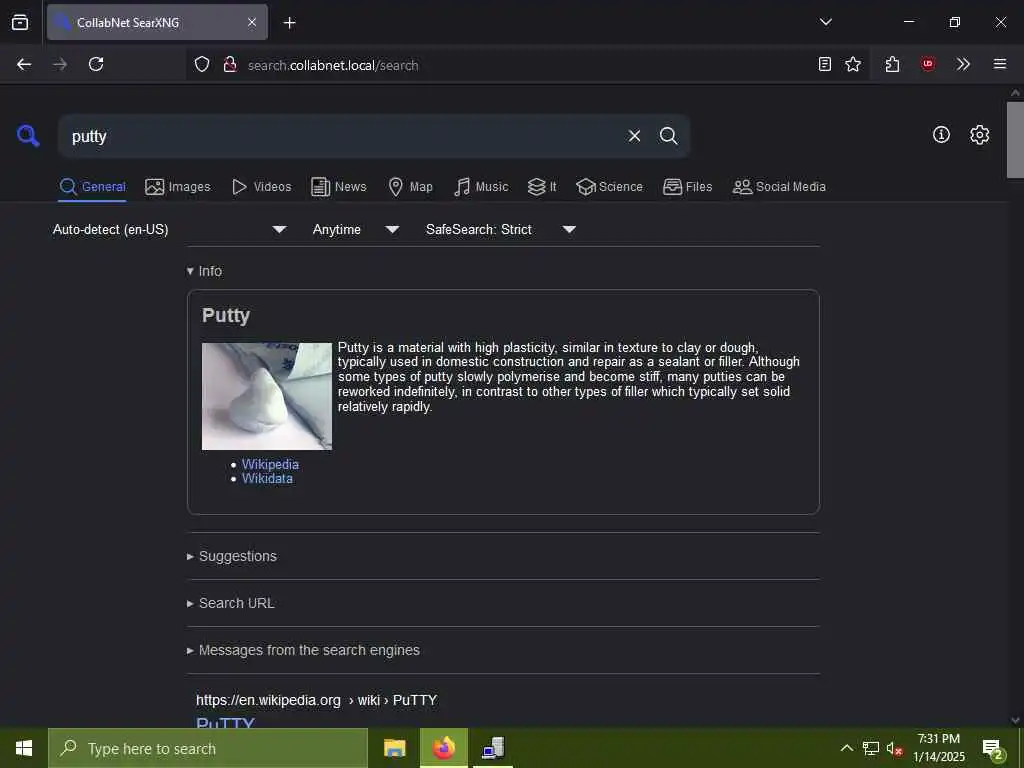Switch to News search tab
The image size is (1024, 768).
tap(339, 187)
